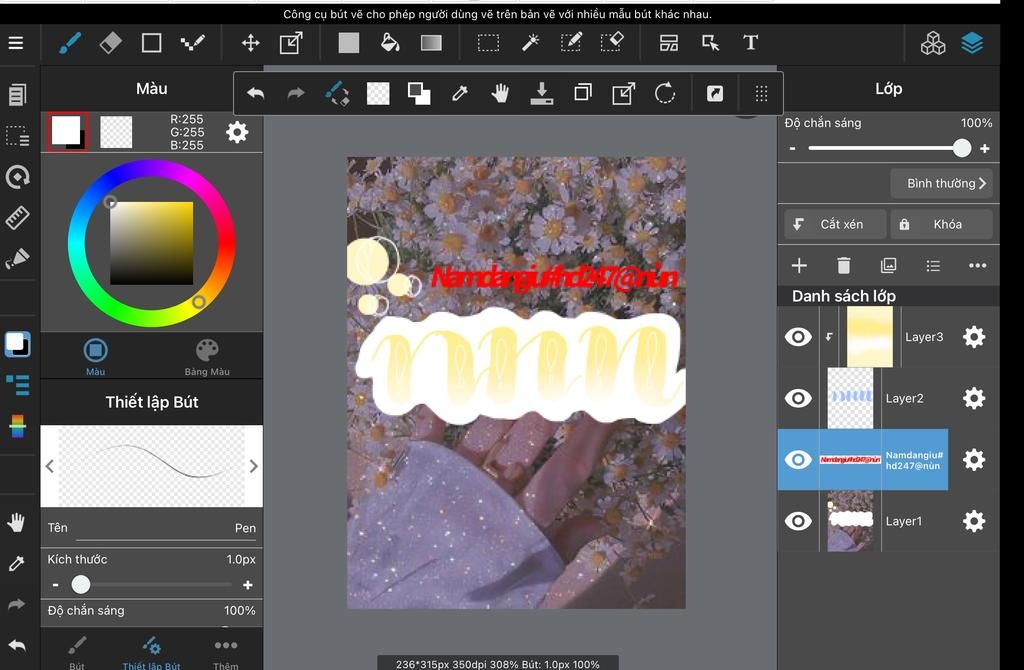1024x670 pixels.
Task: Open the Thiết lập Bút tab
Action: tap(152, 652)
